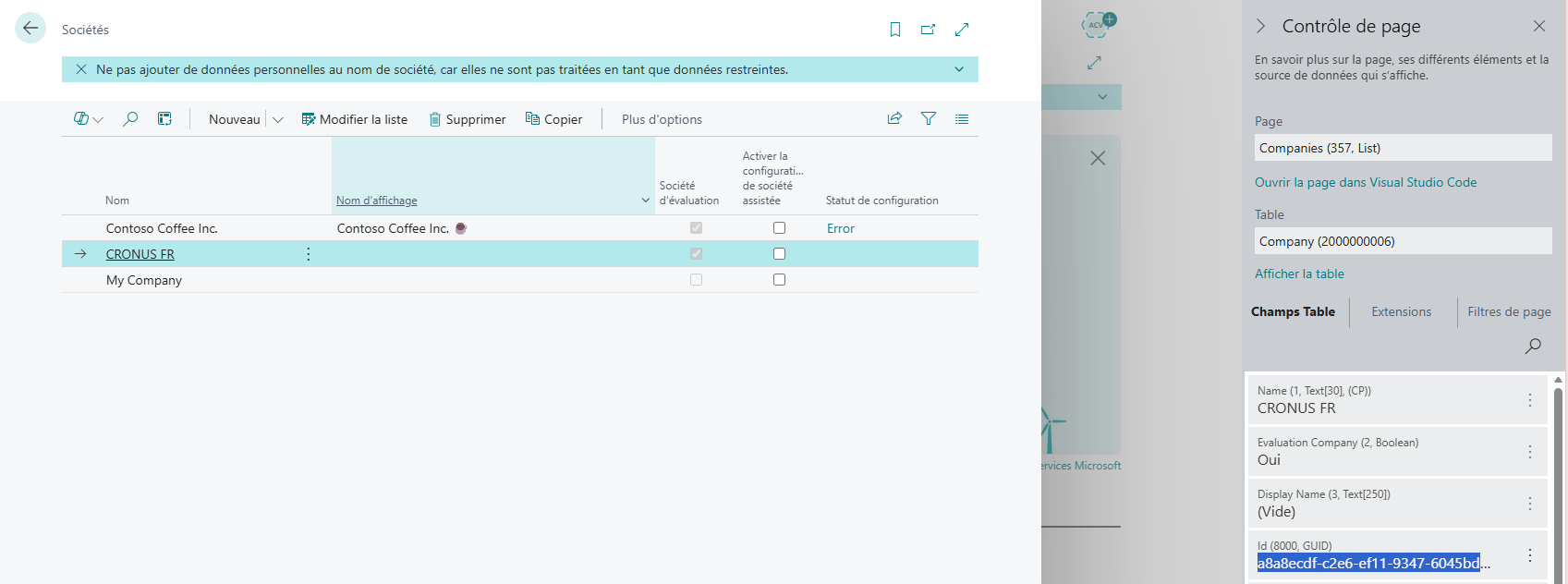Open the filter pane with the funnel icon
Image resolution: width=1568 pixels, height=584 pixels.
coord(929,118)
